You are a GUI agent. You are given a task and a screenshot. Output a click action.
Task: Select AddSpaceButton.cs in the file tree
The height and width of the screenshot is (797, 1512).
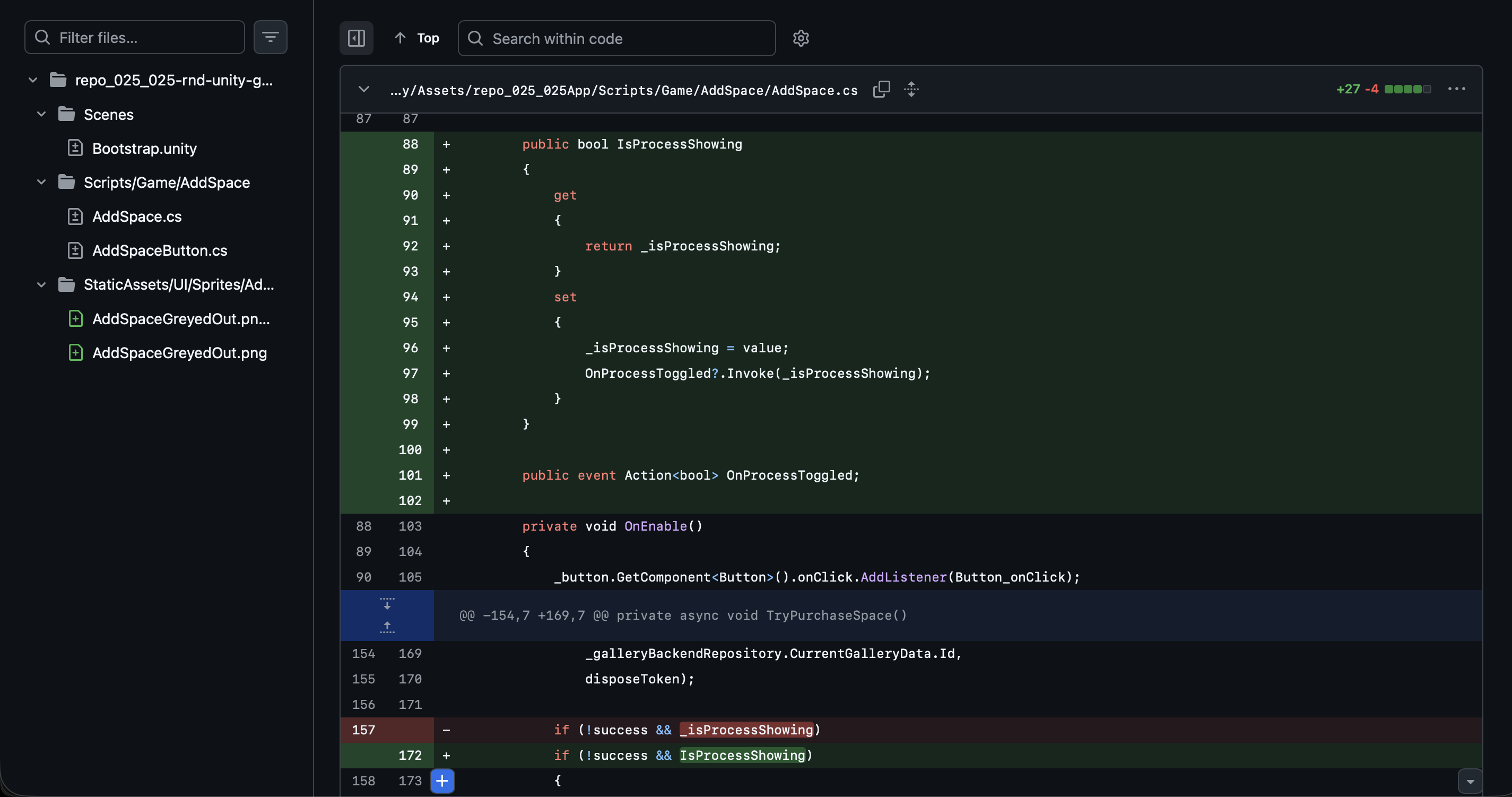click(160, 250)
